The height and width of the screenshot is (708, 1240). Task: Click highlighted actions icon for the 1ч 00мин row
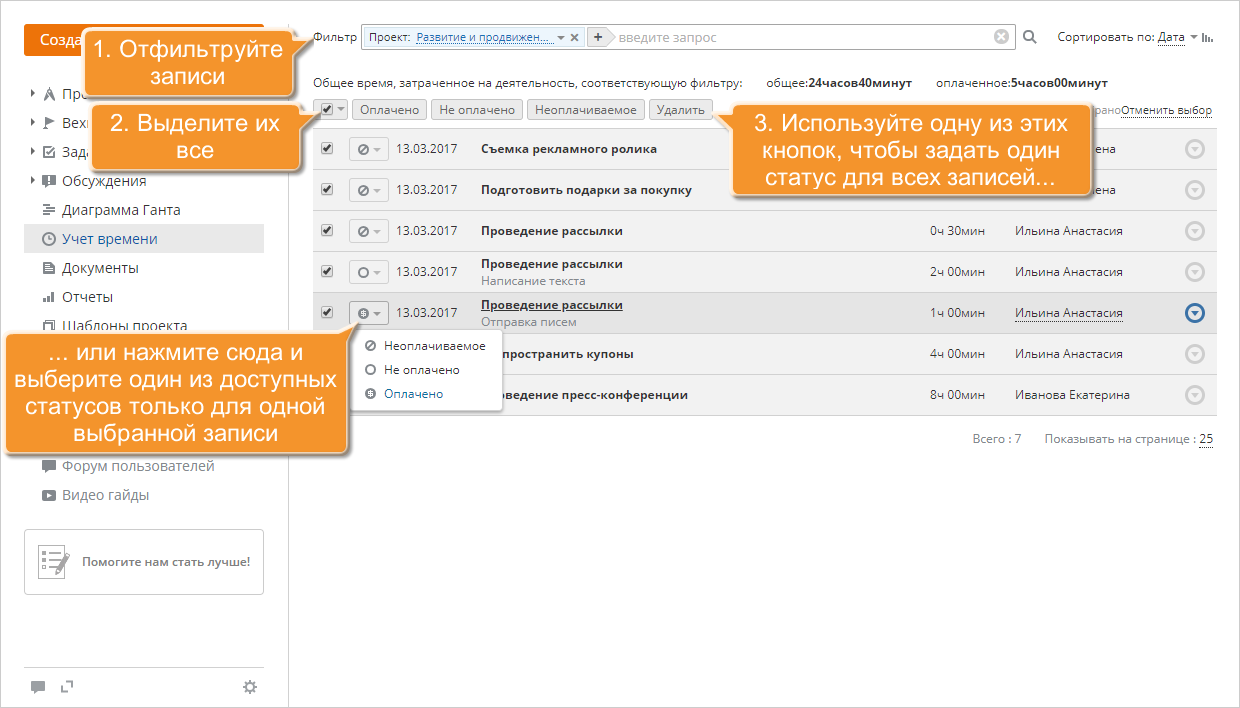pos(1194,313)
